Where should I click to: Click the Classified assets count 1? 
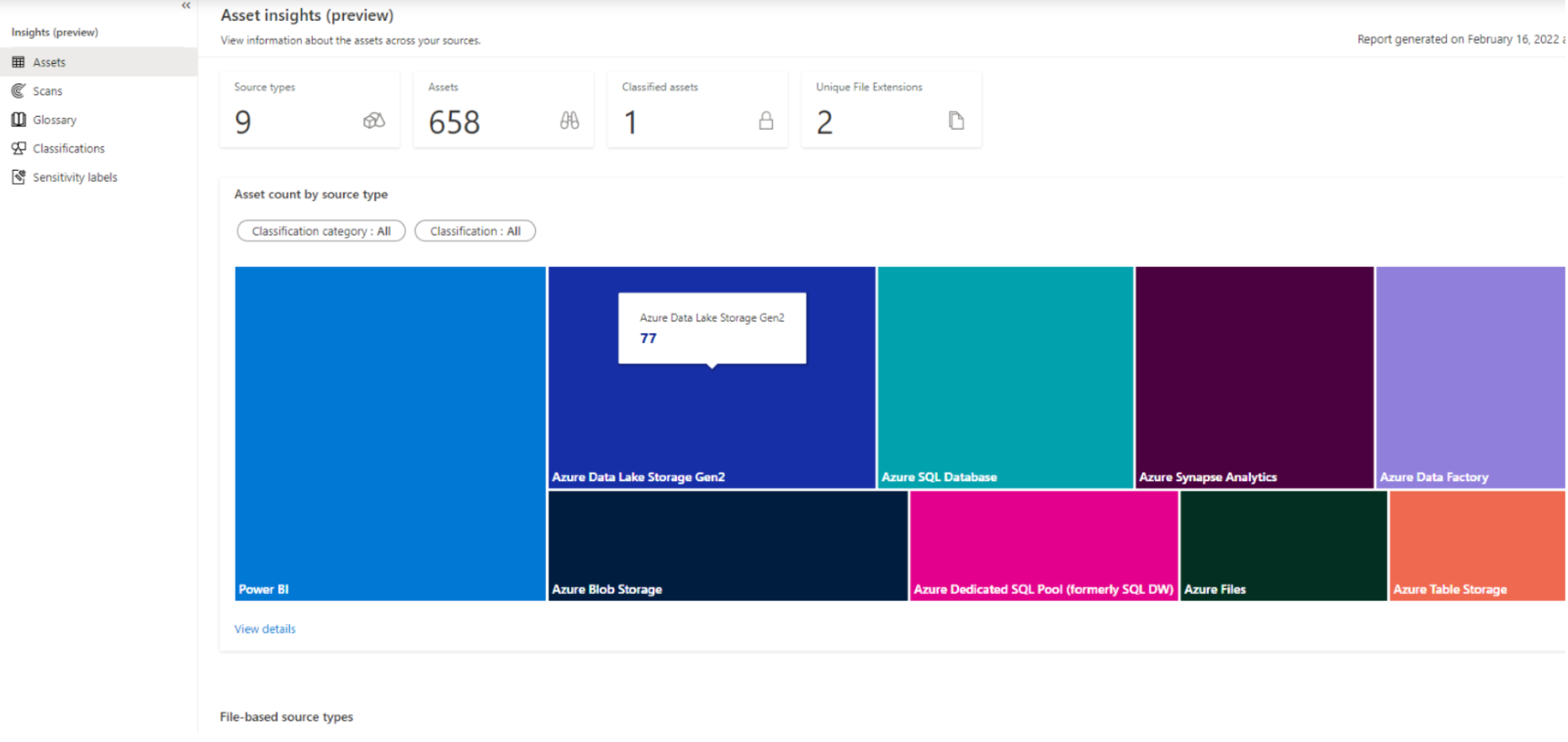click(631, 123)
